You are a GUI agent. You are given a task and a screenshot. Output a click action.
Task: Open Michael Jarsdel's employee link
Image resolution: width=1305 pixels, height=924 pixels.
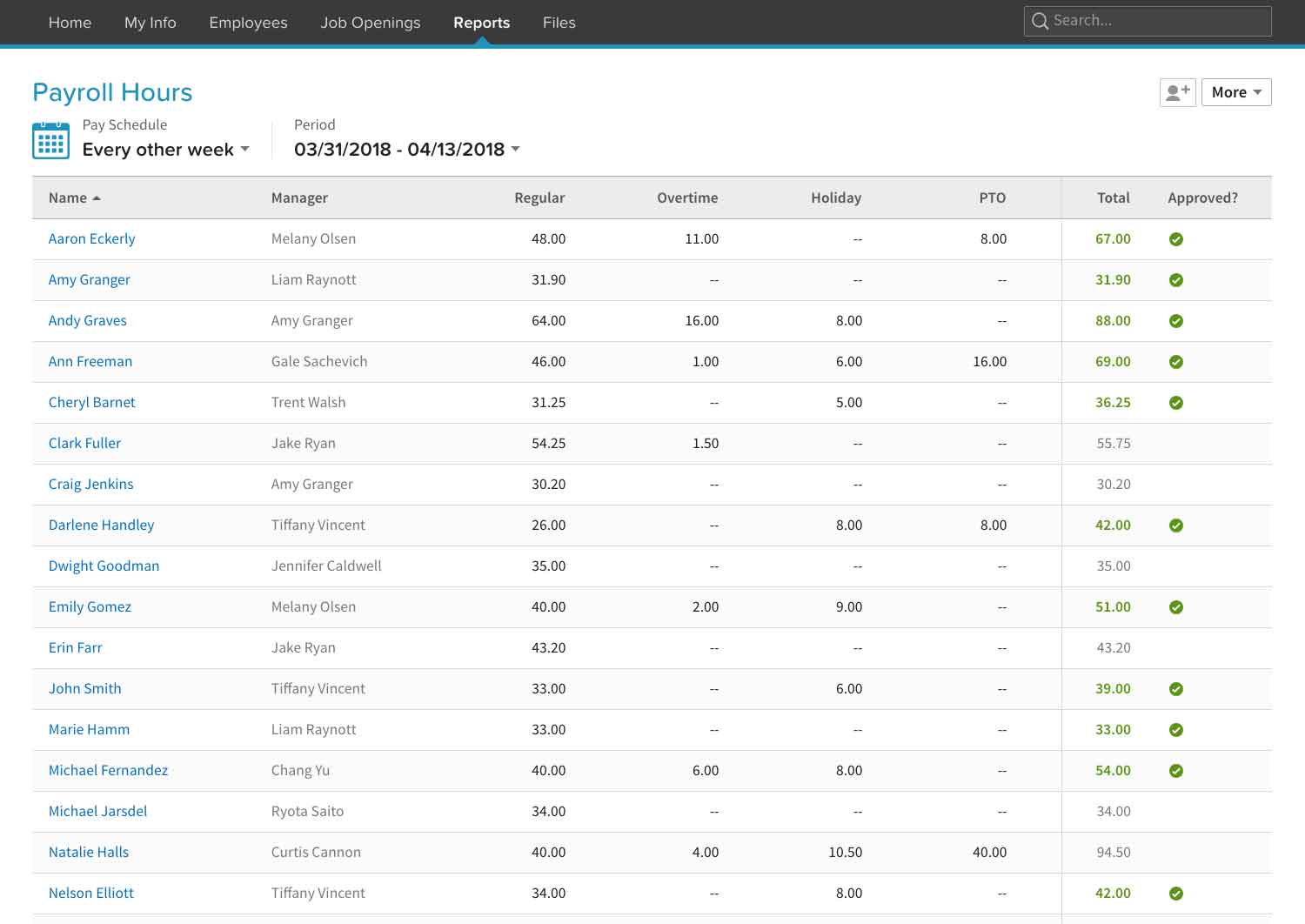pos(97,811)
